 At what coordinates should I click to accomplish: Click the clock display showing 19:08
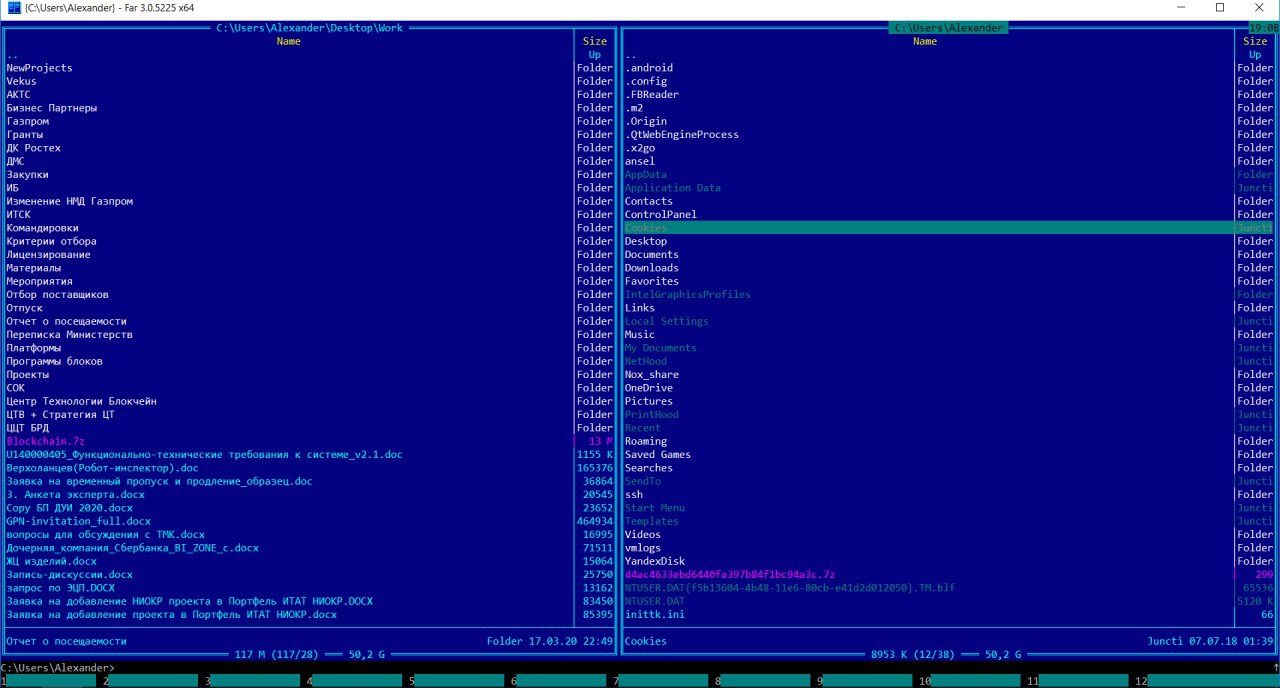pos(1263,28)
